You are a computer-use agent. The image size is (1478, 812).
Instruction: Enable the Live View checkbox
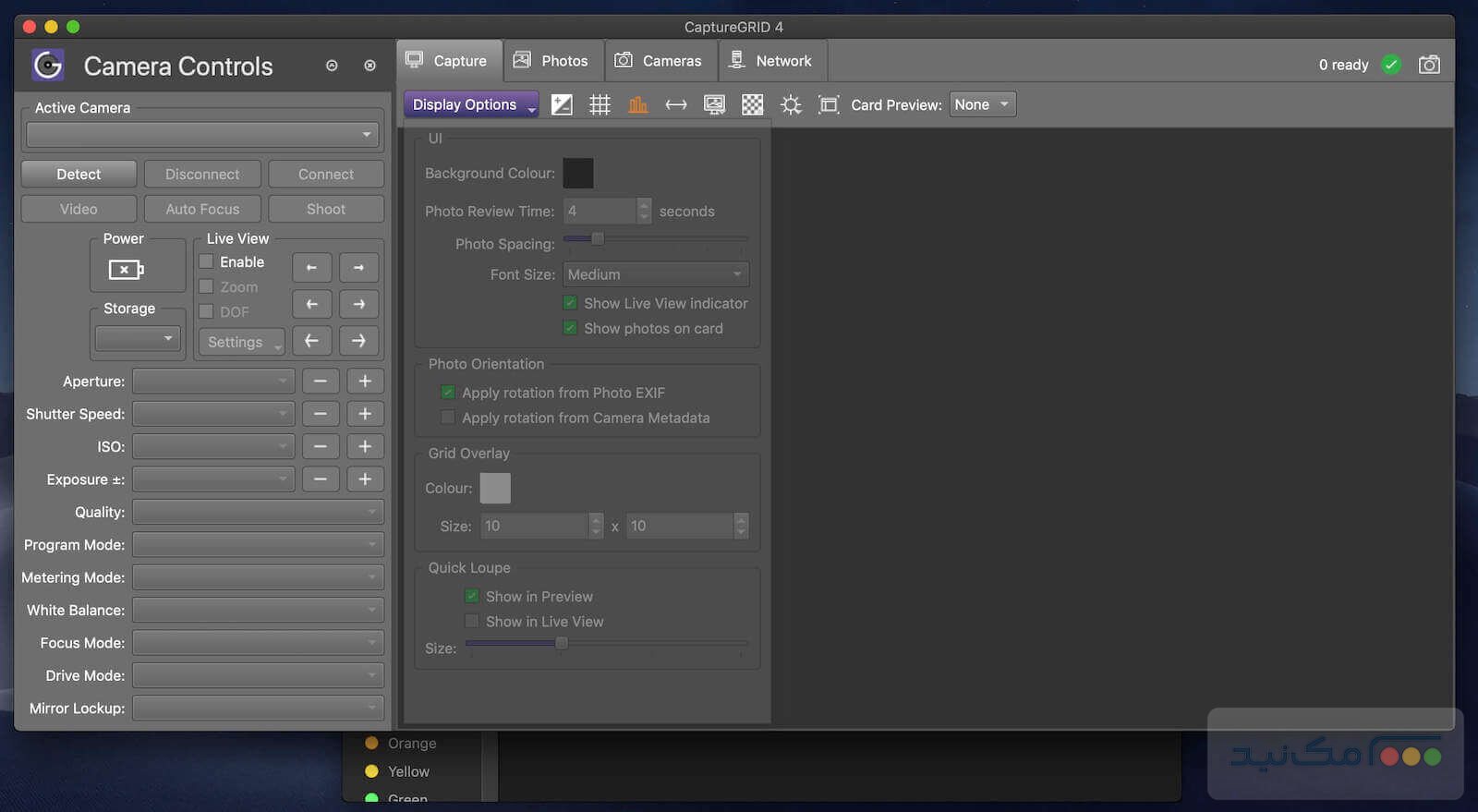(x=207, y=261)
